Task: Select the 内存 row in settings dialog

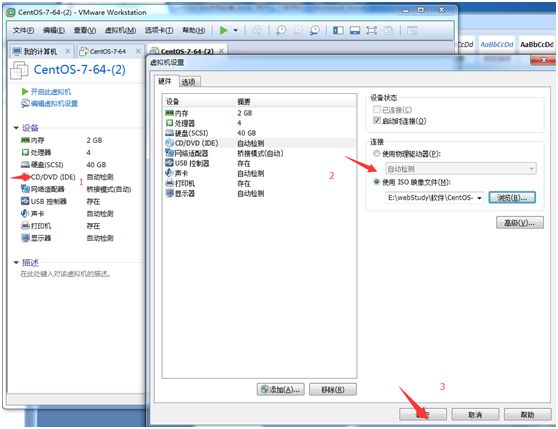Action: tap(259, 113)
